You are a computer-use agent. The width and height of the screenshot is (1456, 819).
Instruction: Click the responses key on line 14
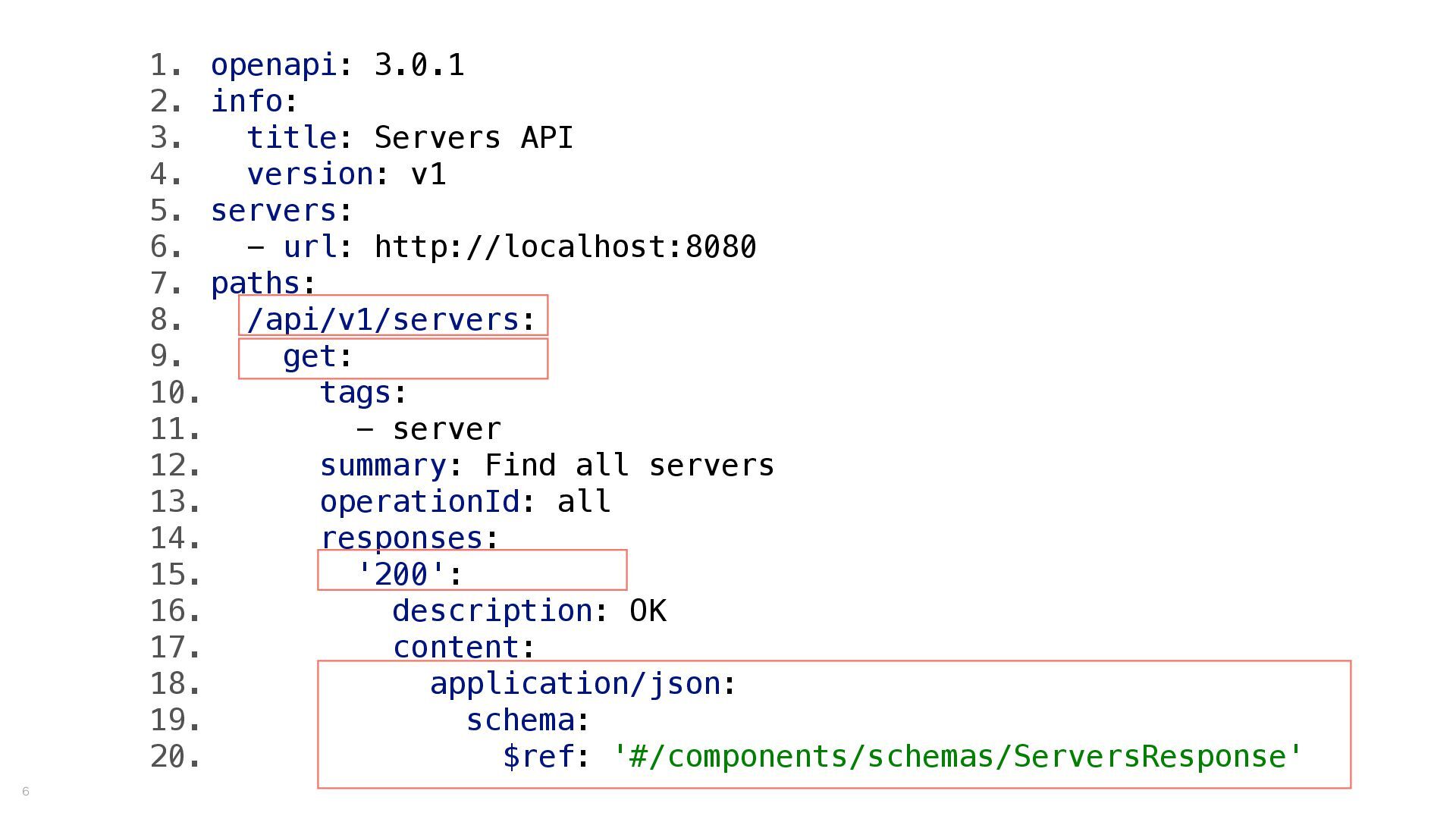point(401,538)
